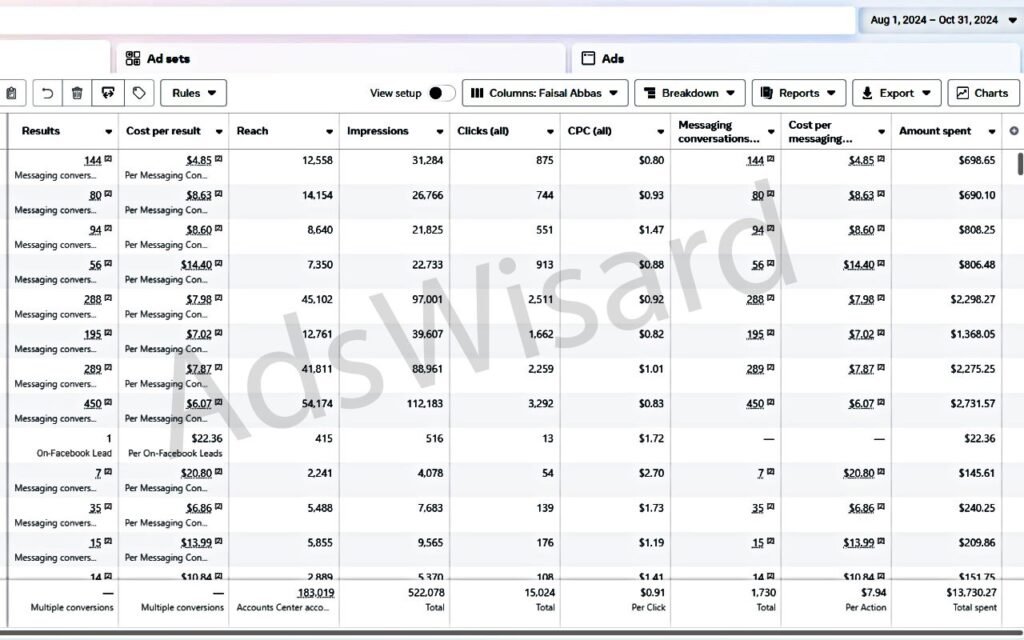Click the icon beside $14.40 in Cost per messaging column
The width and height of the screenshot is (1024, 640).
[880, 263]
